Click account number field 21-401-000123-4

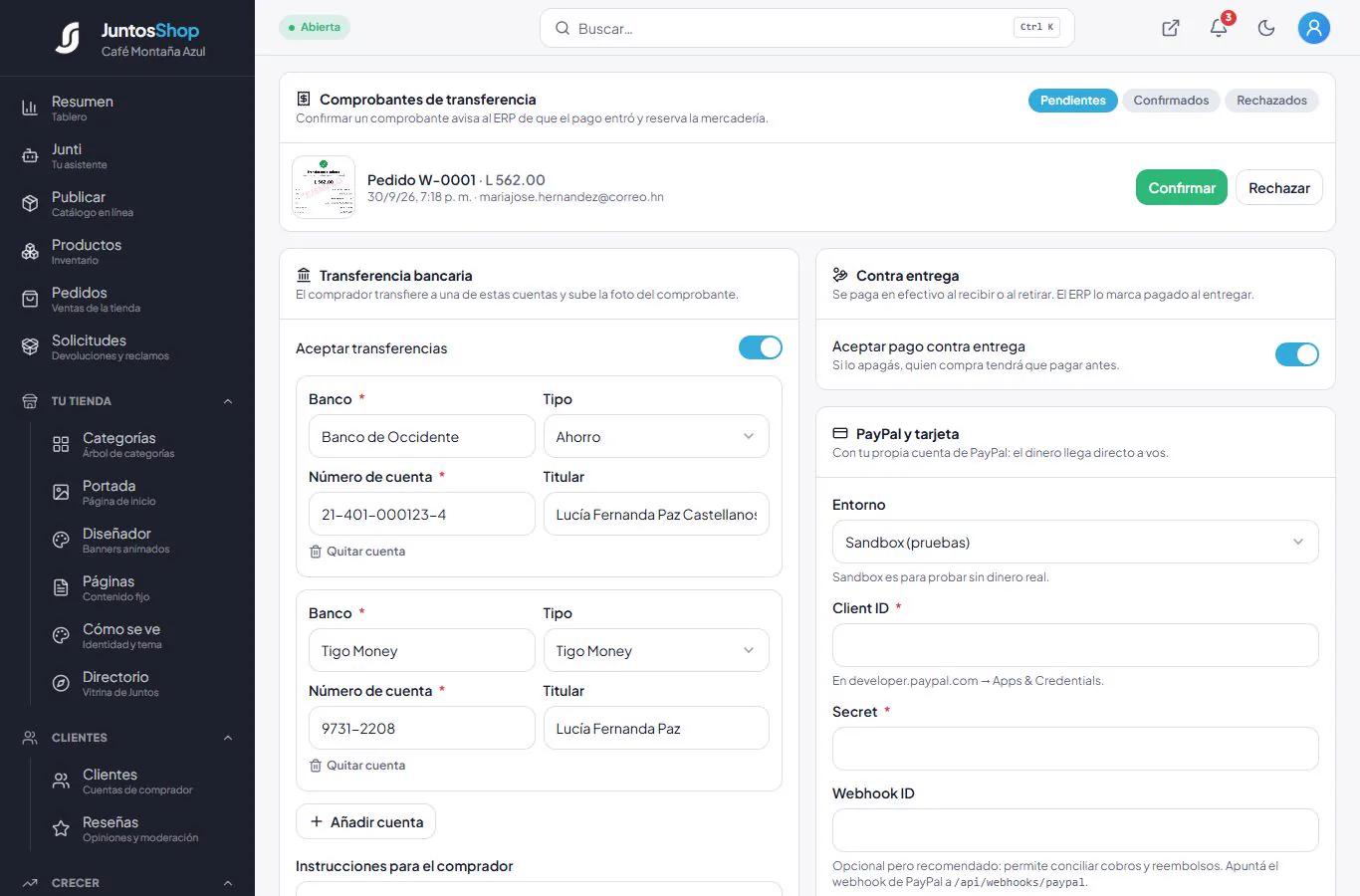422,514
